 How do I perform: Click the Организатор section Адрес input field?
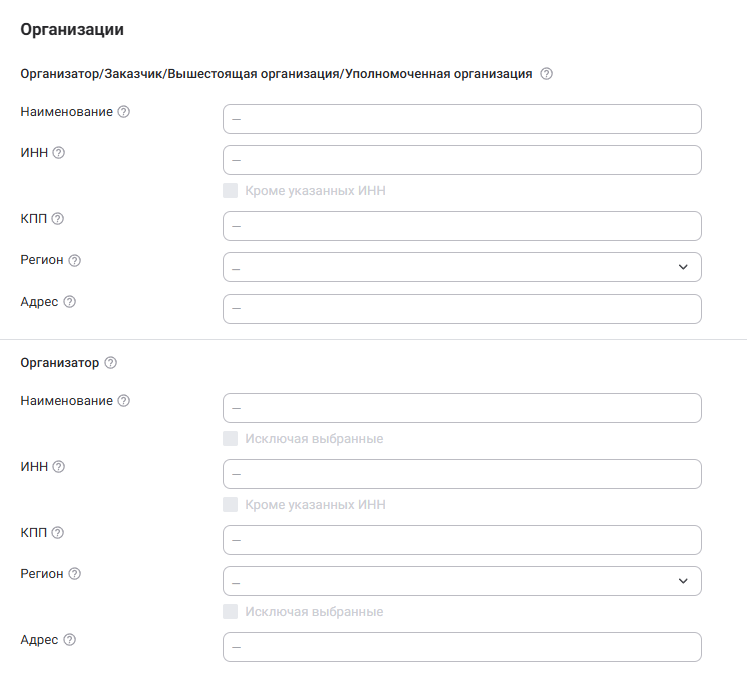462,647
